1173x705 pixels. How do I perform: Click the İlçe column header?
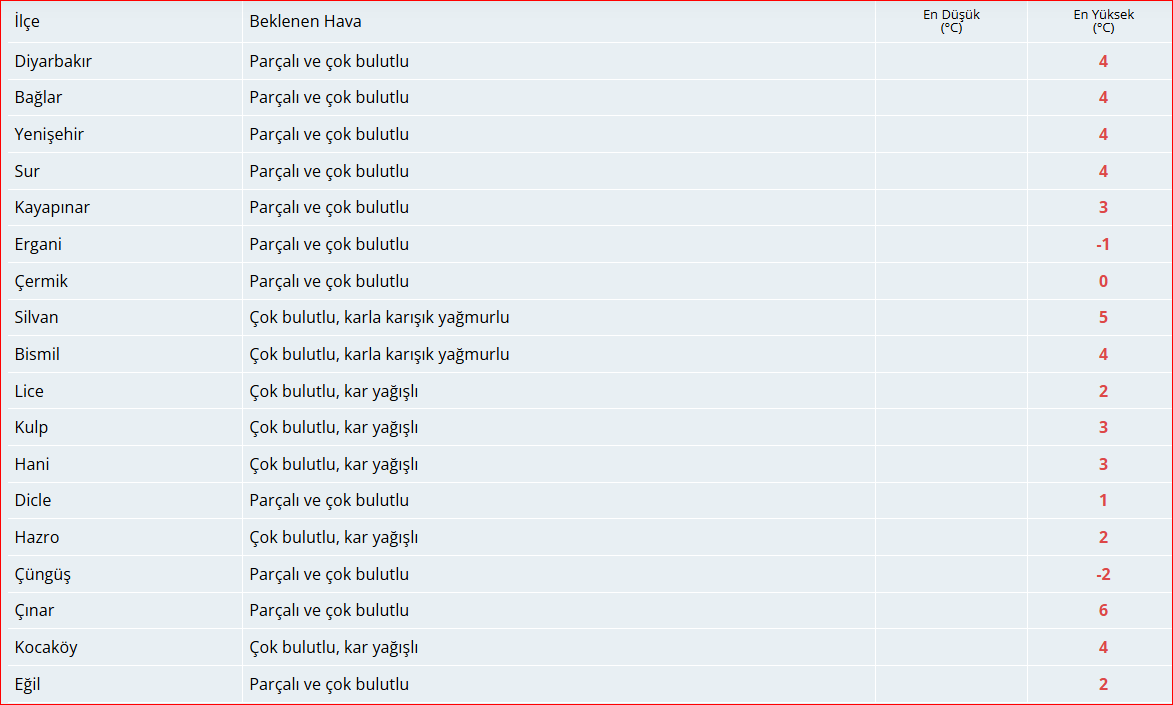28,21
